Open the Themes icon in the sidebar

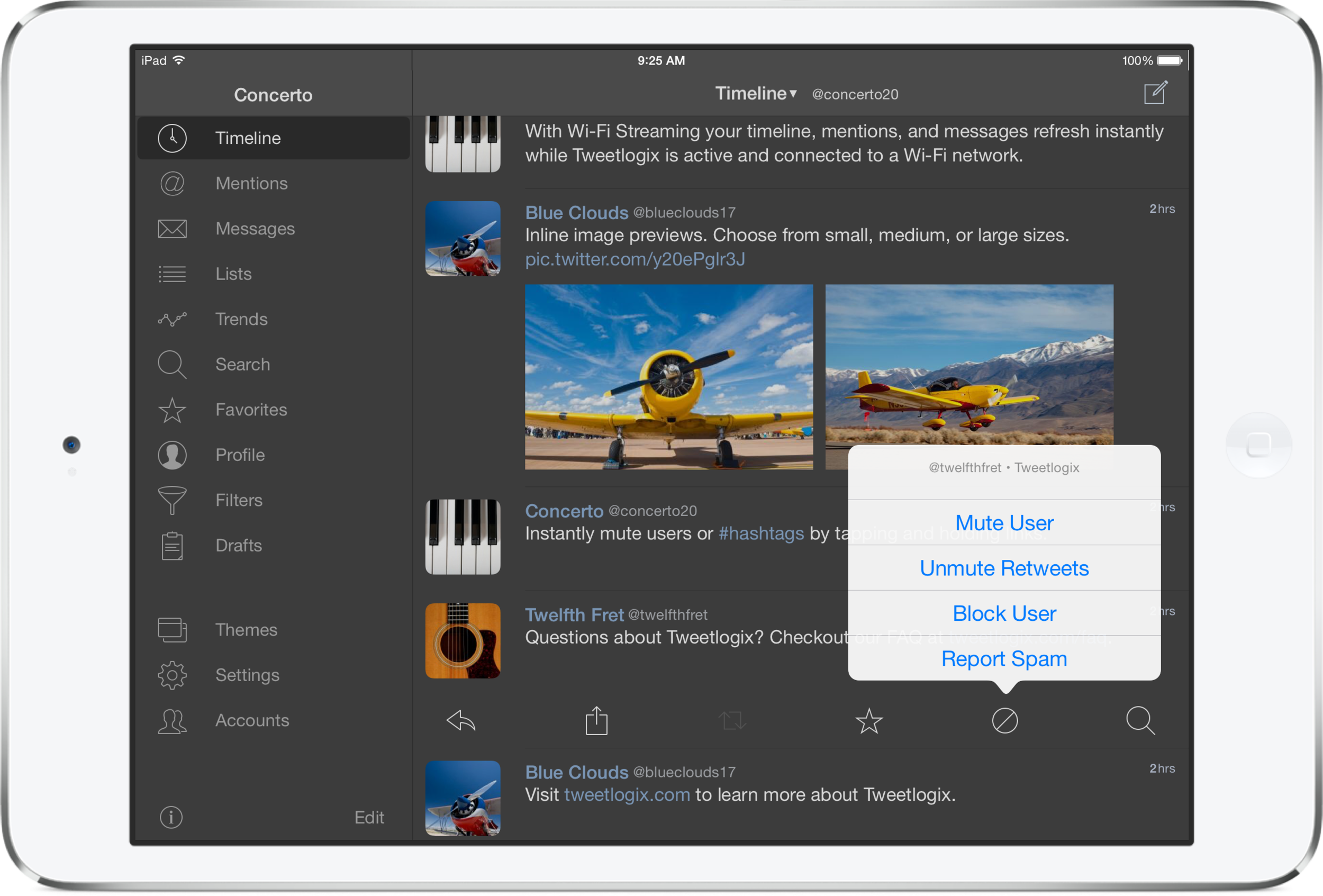[171, 630]
